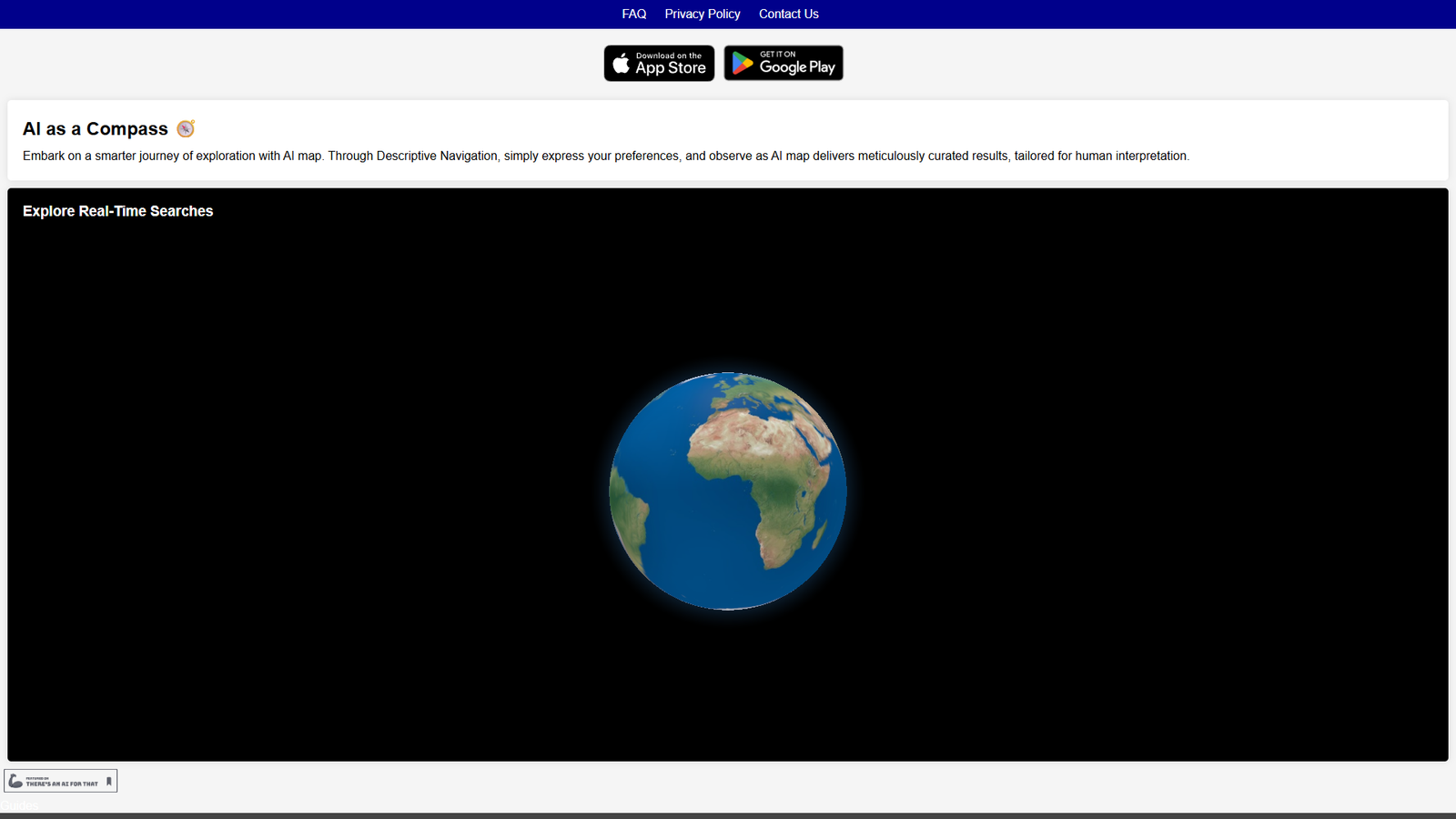The width and height of the screenshot is (1456, 819).
Task: Open the Contact Us link
Action: pos(789,14)
